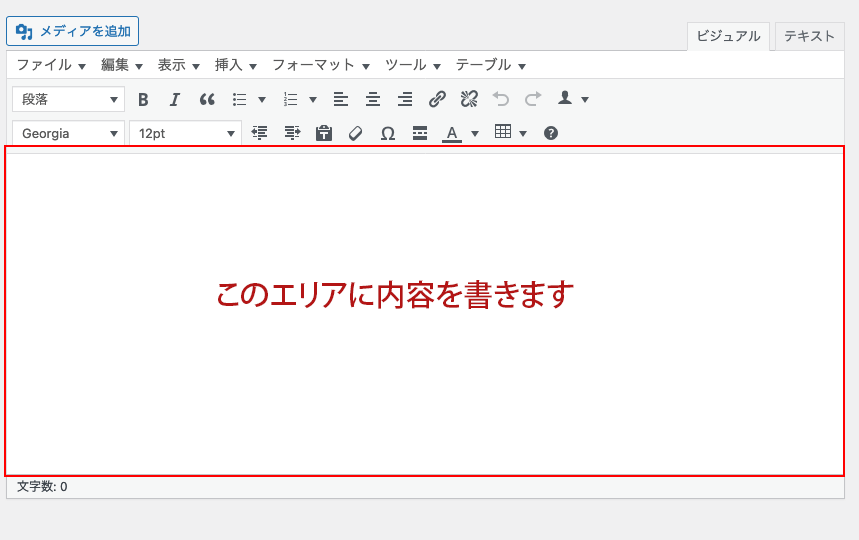The height and width of the screenshot is (540, 859).
Task: Insert a blockquote
Action: 207,99
